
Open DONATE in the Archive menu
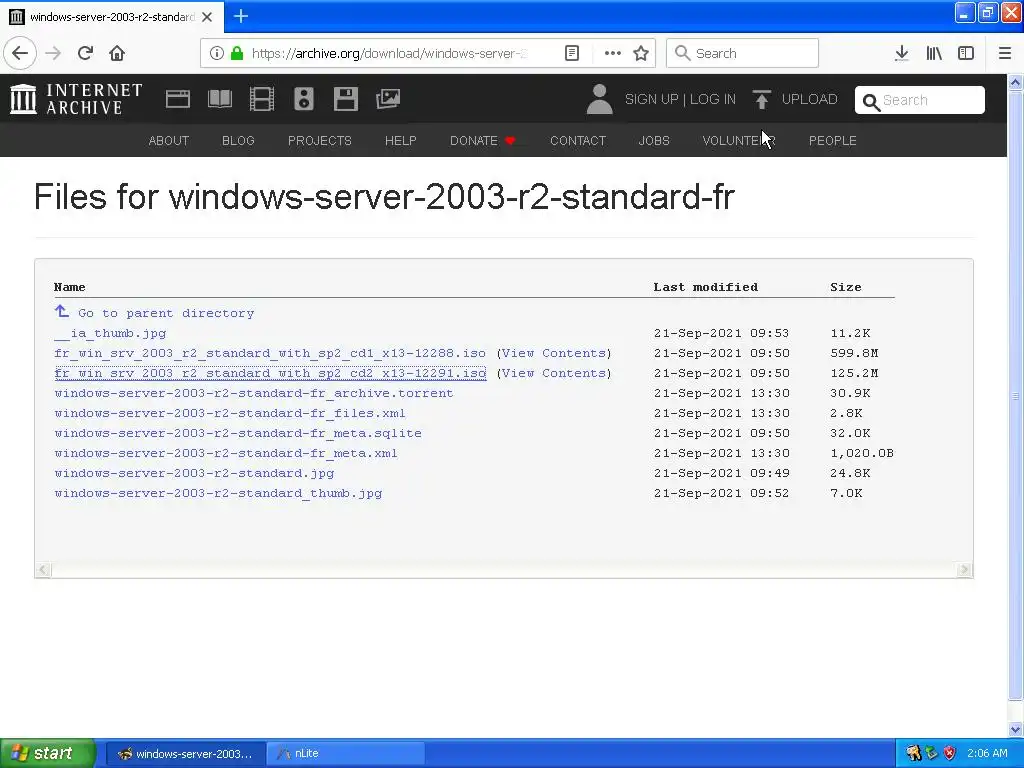pos(483,140)
